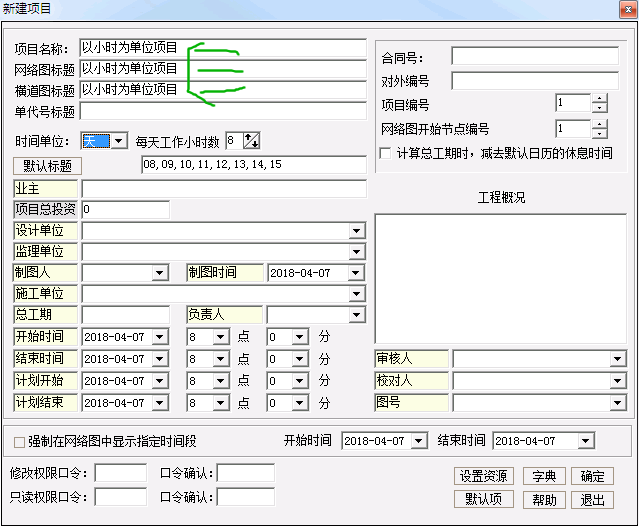The width and height of the screenshot is (639, 527).
Task: Toggle 强制在网络图中显示指定时间段 checkbox
Action: click(19, 442)
